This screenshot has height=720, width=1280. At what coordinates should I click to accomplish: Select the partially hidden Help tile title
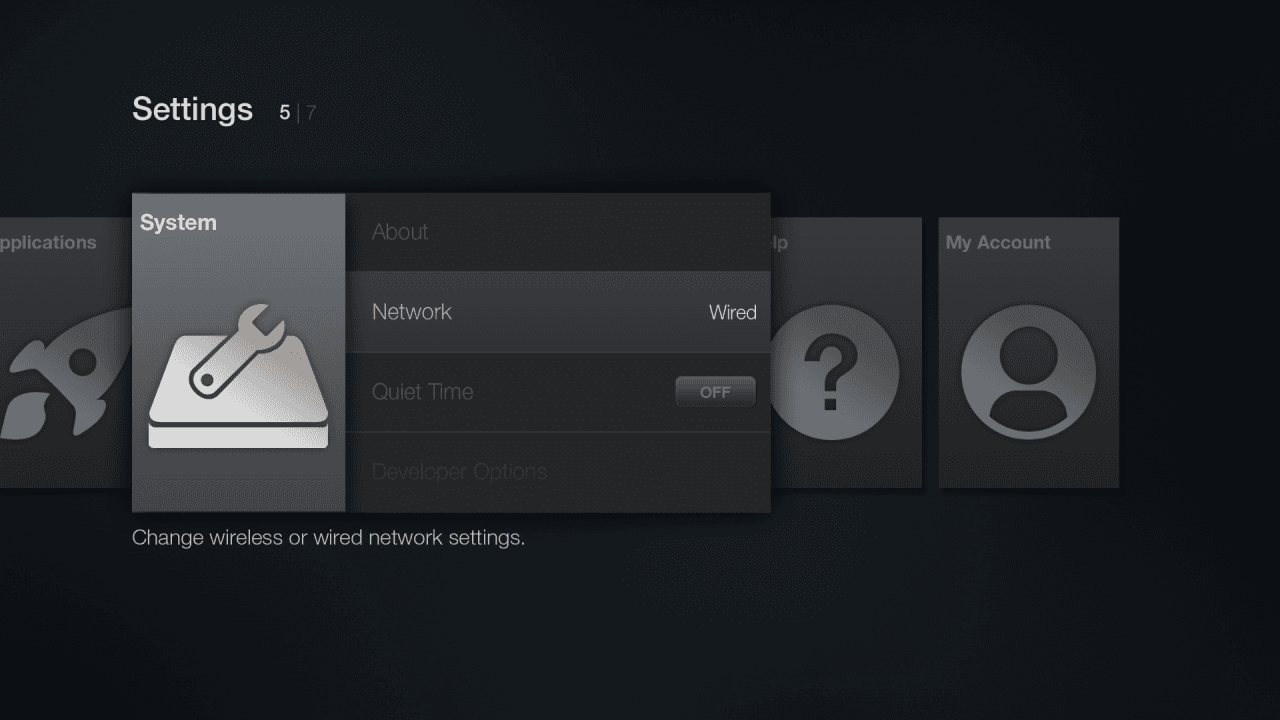click(x=780, y=243)
